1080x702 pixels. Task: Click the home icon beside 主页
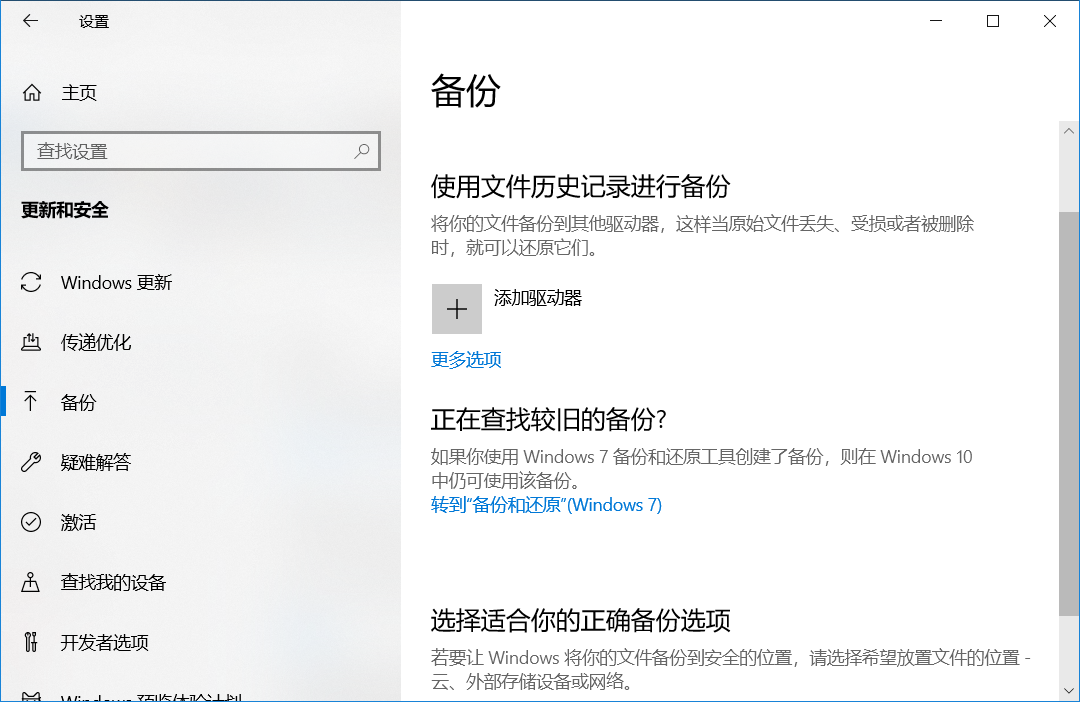pos(32,92)
